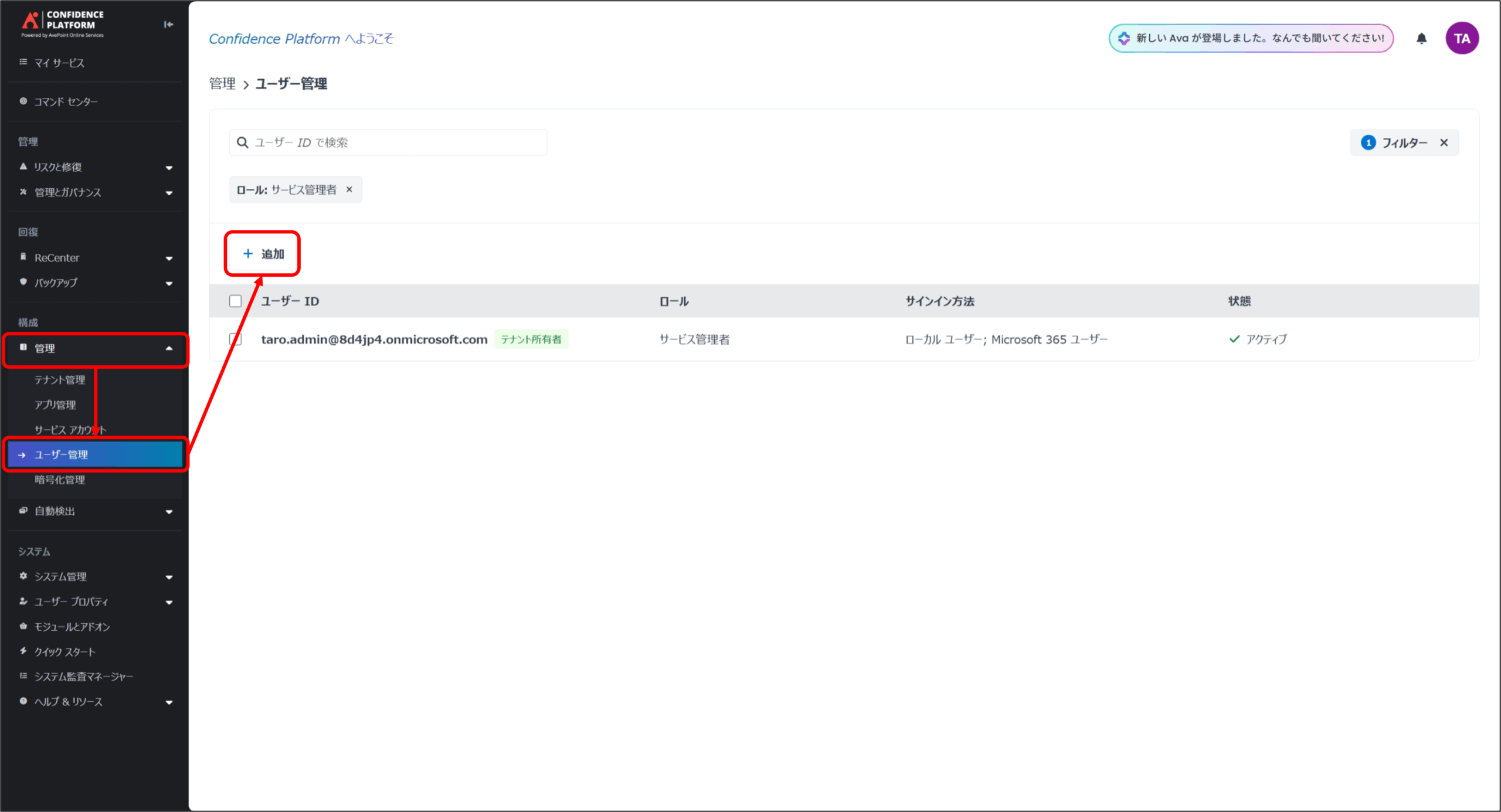The width and height of the screenshot is (1501, 812).
Task: Expand the バックアップ dropdown arrow
Action: (169, 283)
